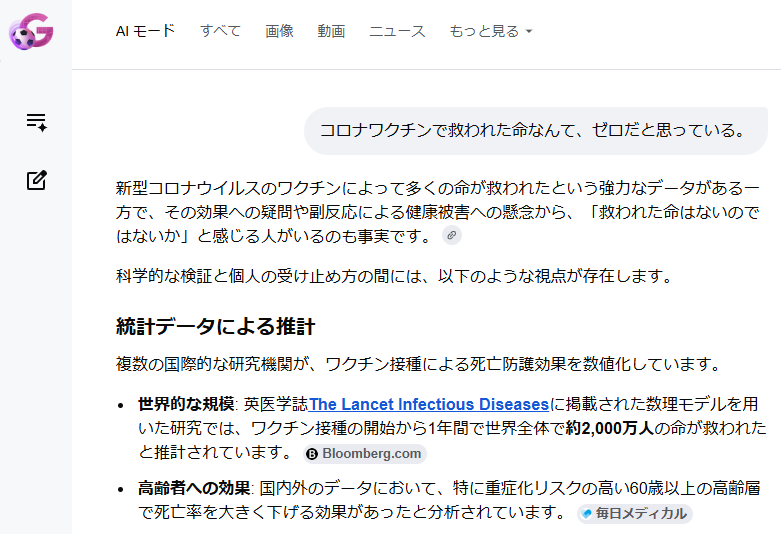Screen dimensions: 781x534
Task: Click the bold 高齢者への効果 label
Action: click(194, 488)
